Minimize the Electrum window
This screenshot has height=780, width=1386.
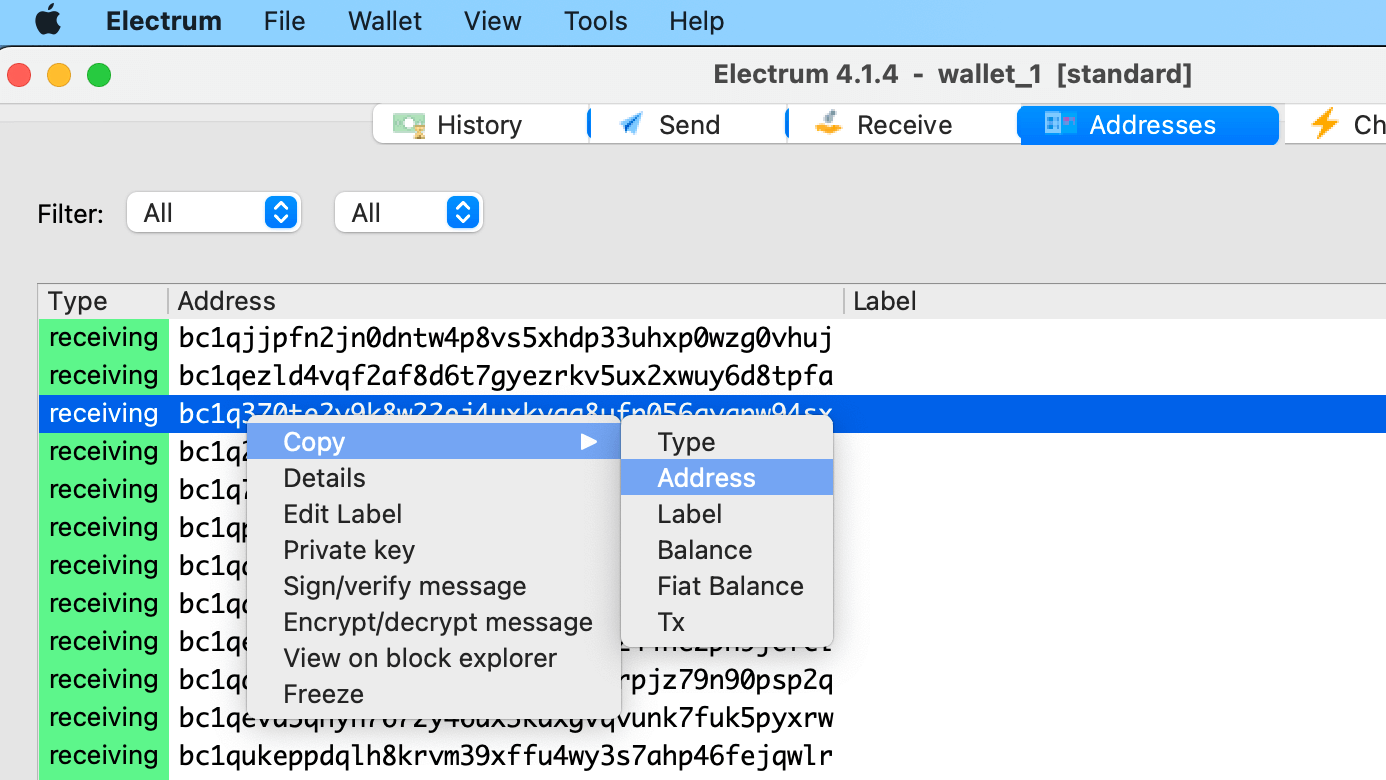point(59,75)
